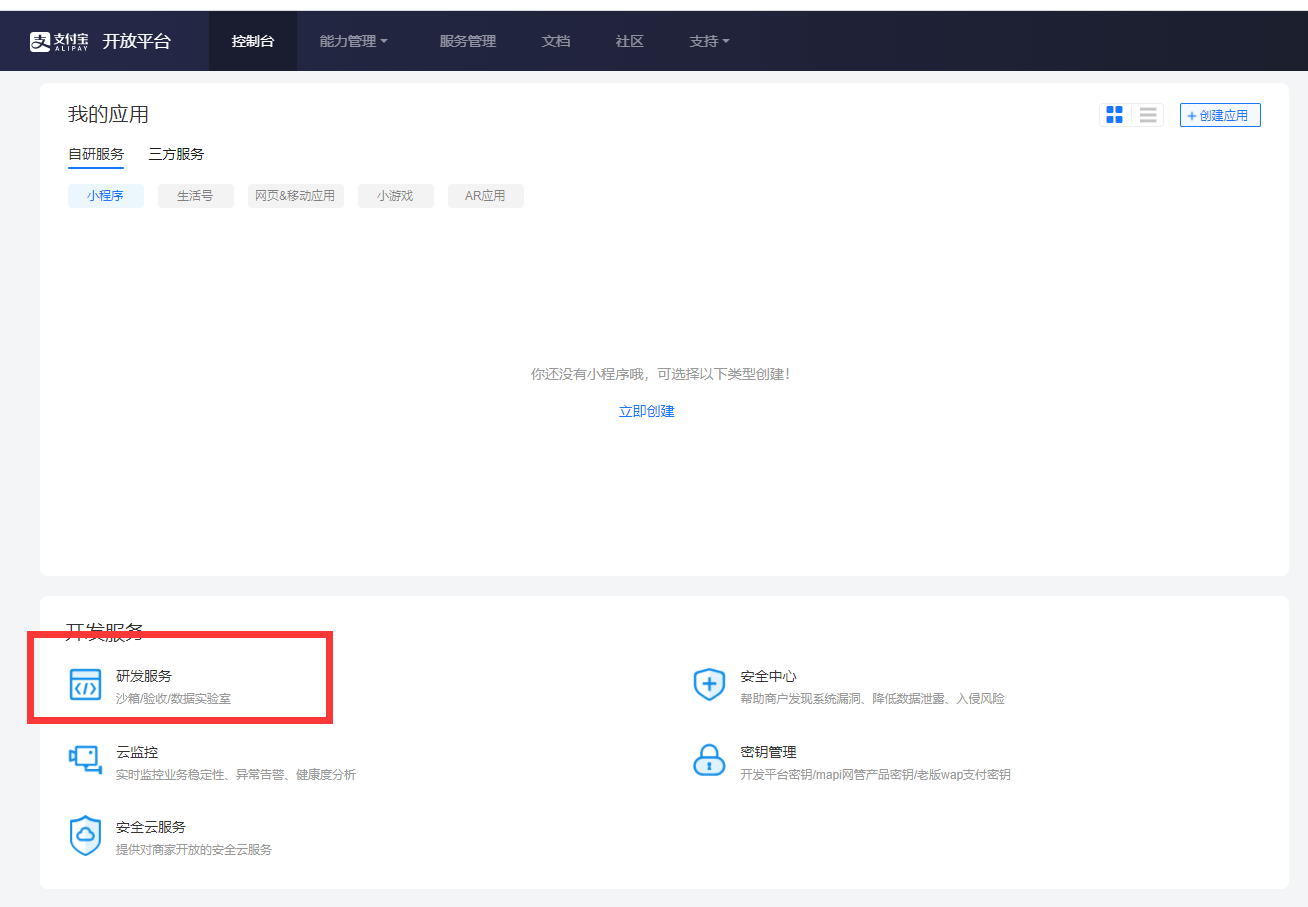Click the 密钥管理 lock icon
This screenshot has height=907, width=1308.
[709, 760]
